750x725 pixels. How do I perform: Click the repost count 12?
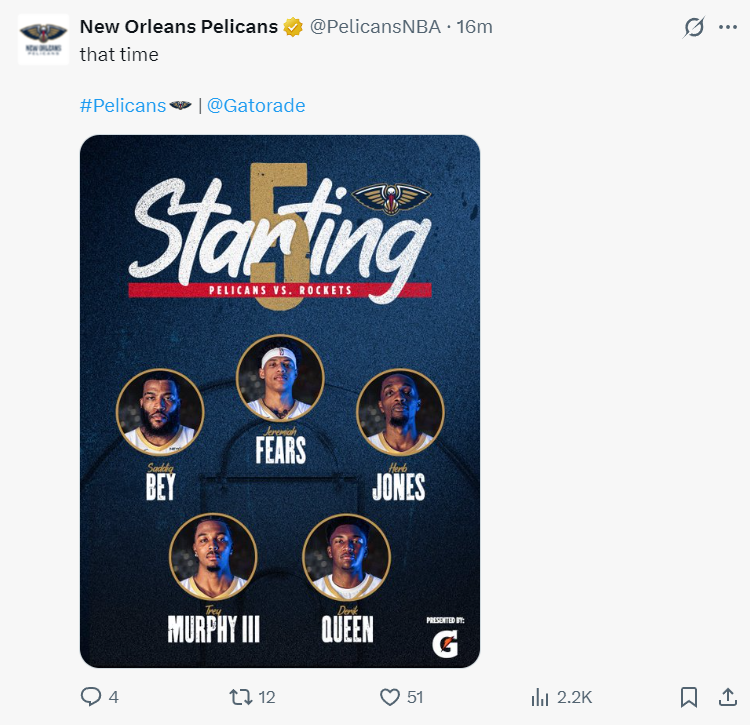click(266, 697)
